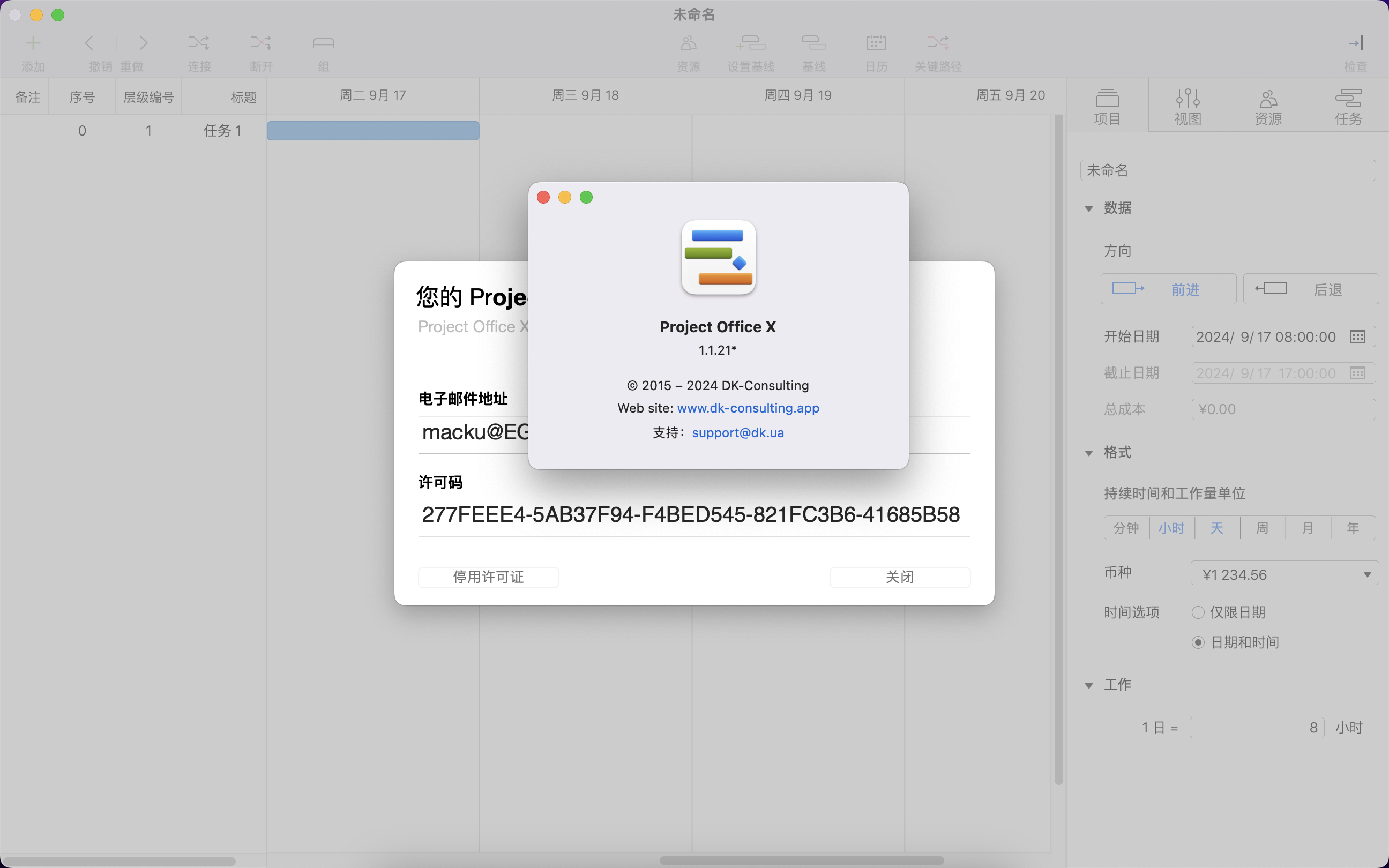This screenshot has width=1389, height=868.
Task: Collapse the Format (格式) section
Action: pos(1088,453)
